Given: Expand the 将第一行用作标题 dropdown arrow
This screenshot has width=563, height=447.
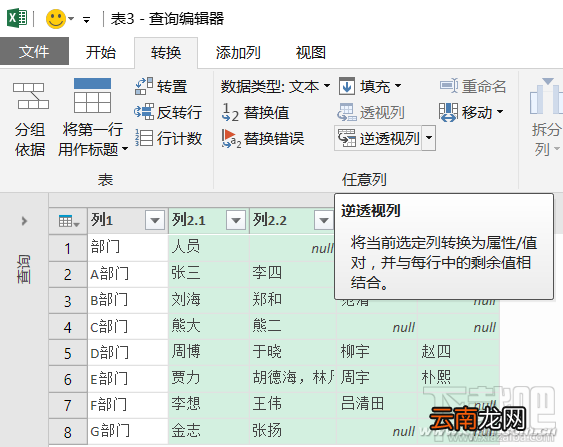Looking at the screenshot, I should (x=125, y=149).
